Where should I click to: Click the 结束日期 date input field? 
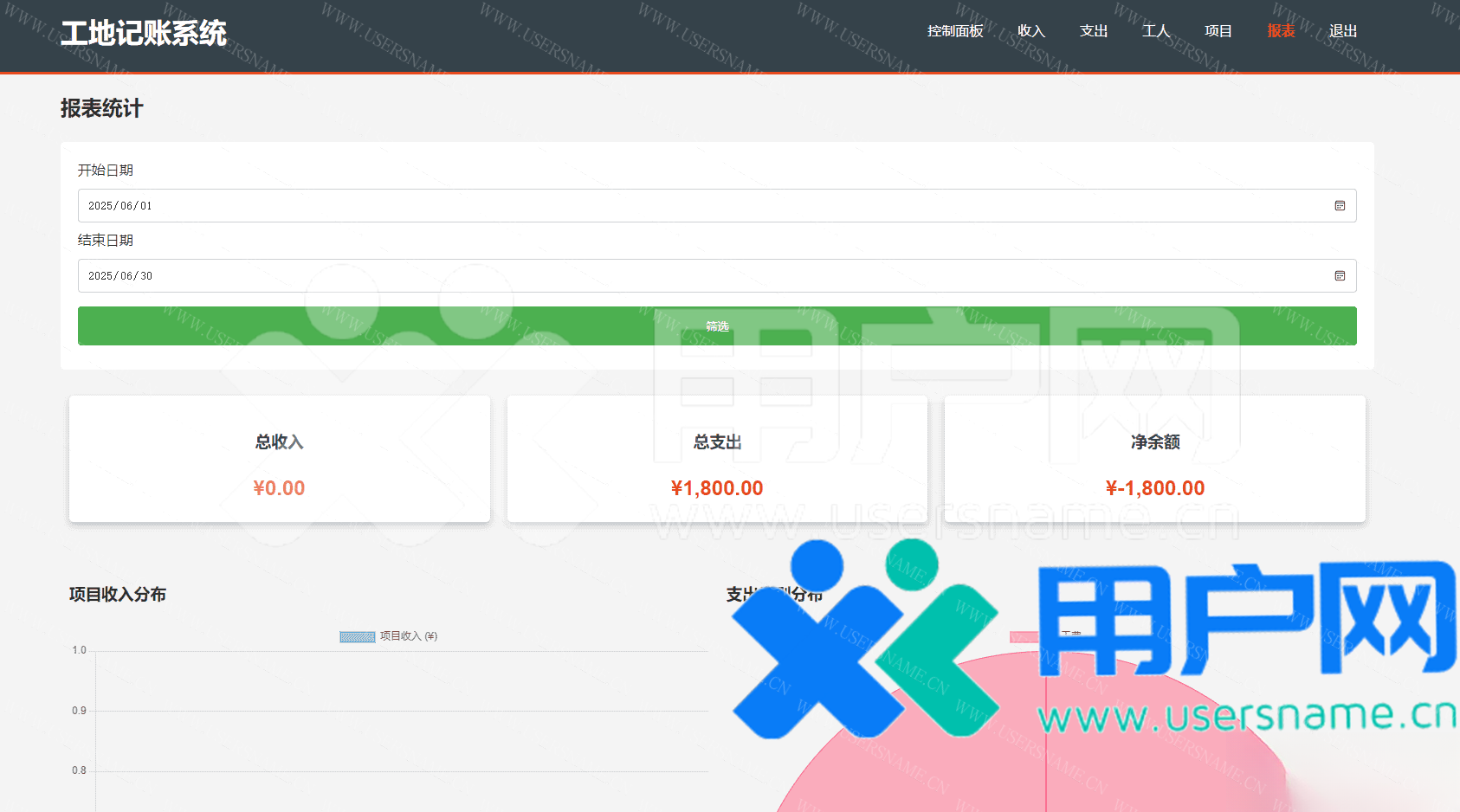pyautogui.click(x=717, y=276)
